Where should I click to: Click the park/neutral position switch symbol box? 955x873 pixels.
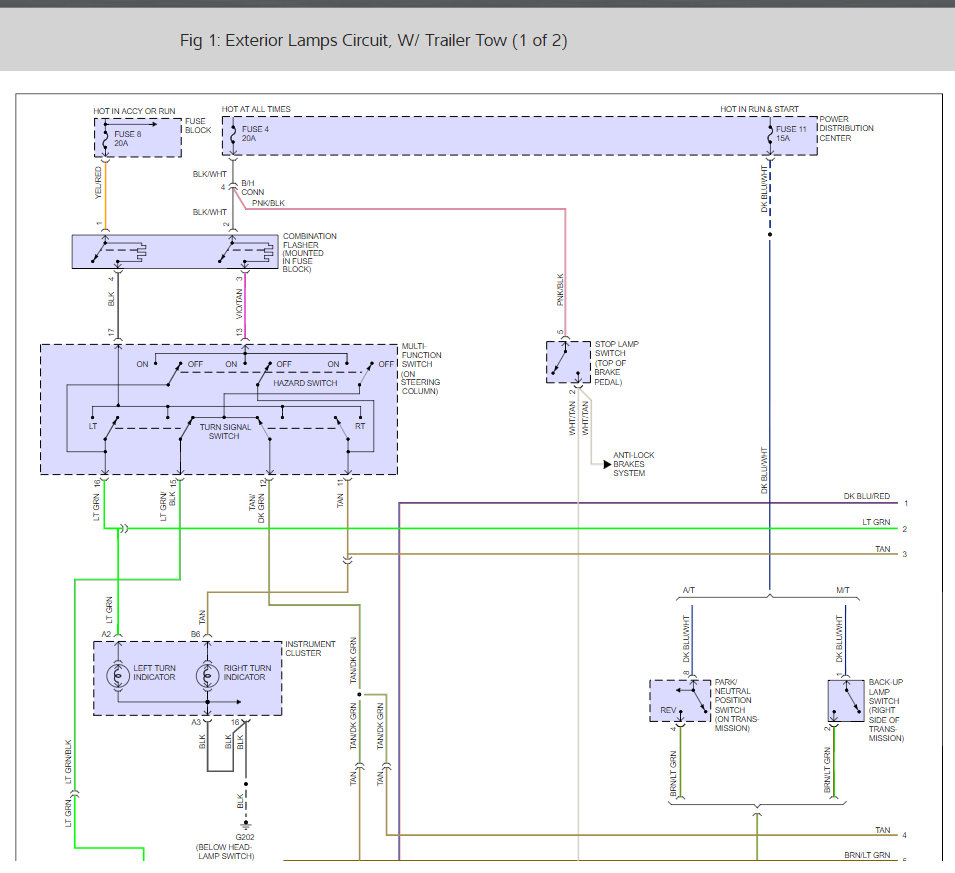tap(680, 701)
